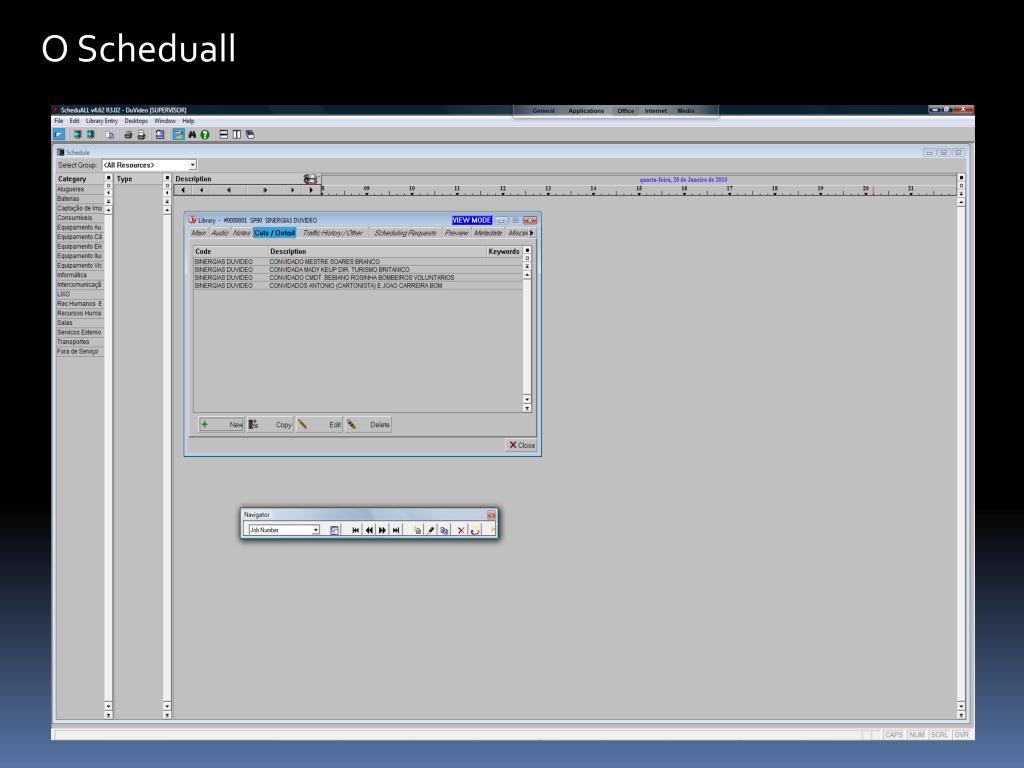Open the Job Number dropdown in Navigator

tap(316, 530)
